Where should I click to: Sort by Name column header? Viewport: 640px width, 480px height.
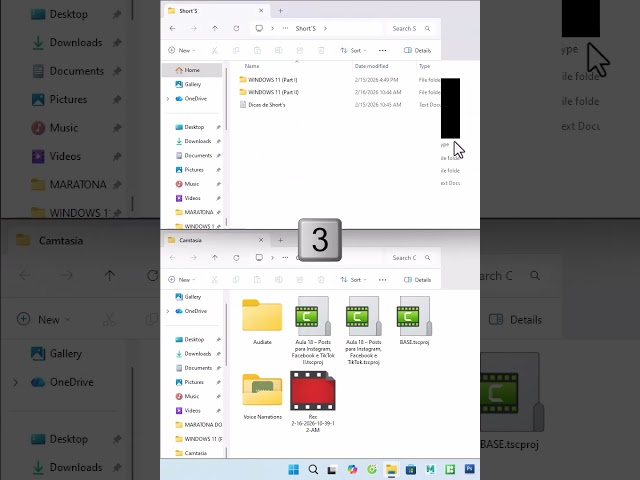(x=252, y=66)
